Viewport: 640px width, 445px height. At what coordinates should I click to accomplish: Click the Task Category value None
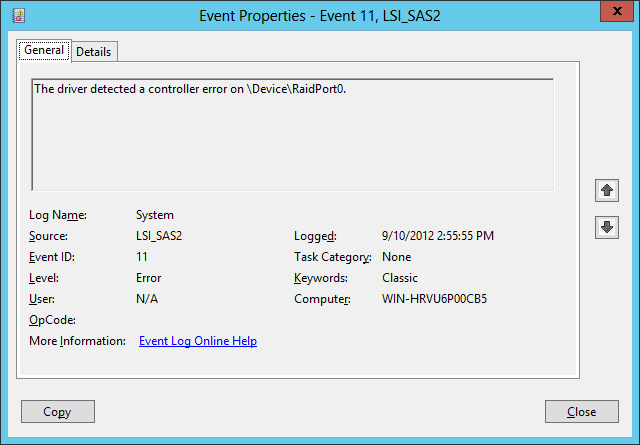coord(397,257)
